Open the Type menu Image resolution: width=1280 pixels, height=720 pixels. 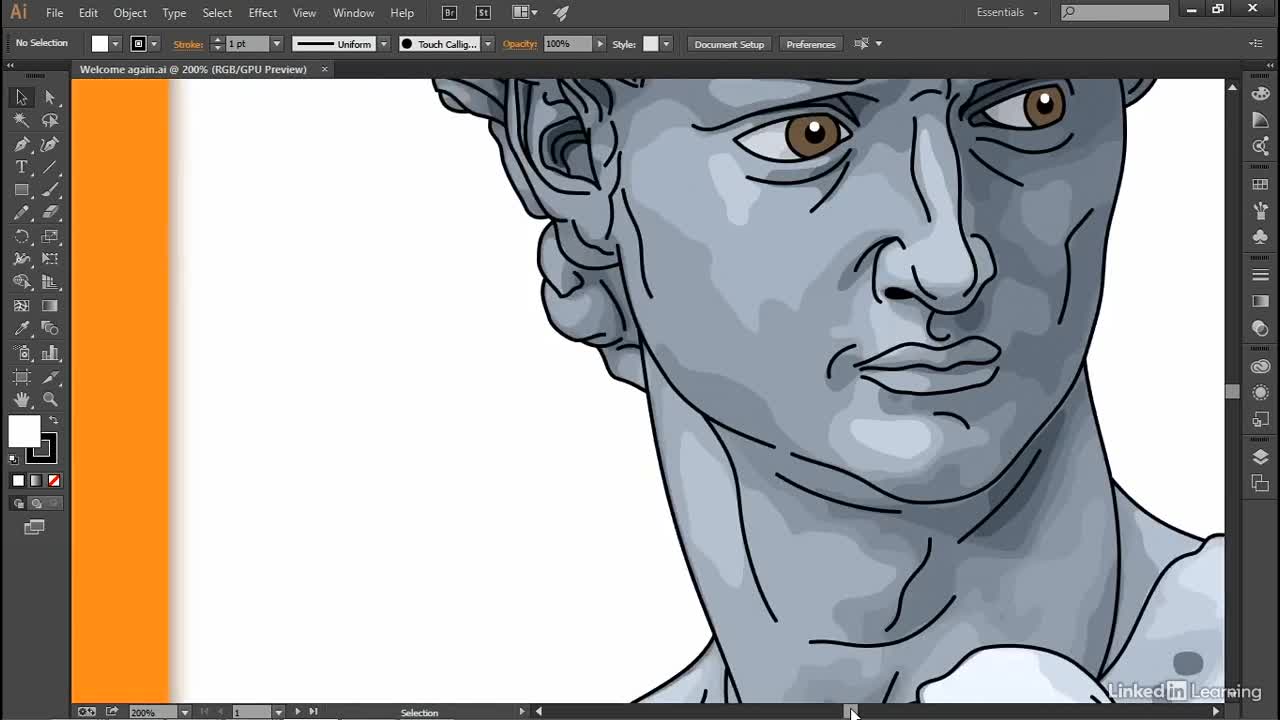coord(174,13)
